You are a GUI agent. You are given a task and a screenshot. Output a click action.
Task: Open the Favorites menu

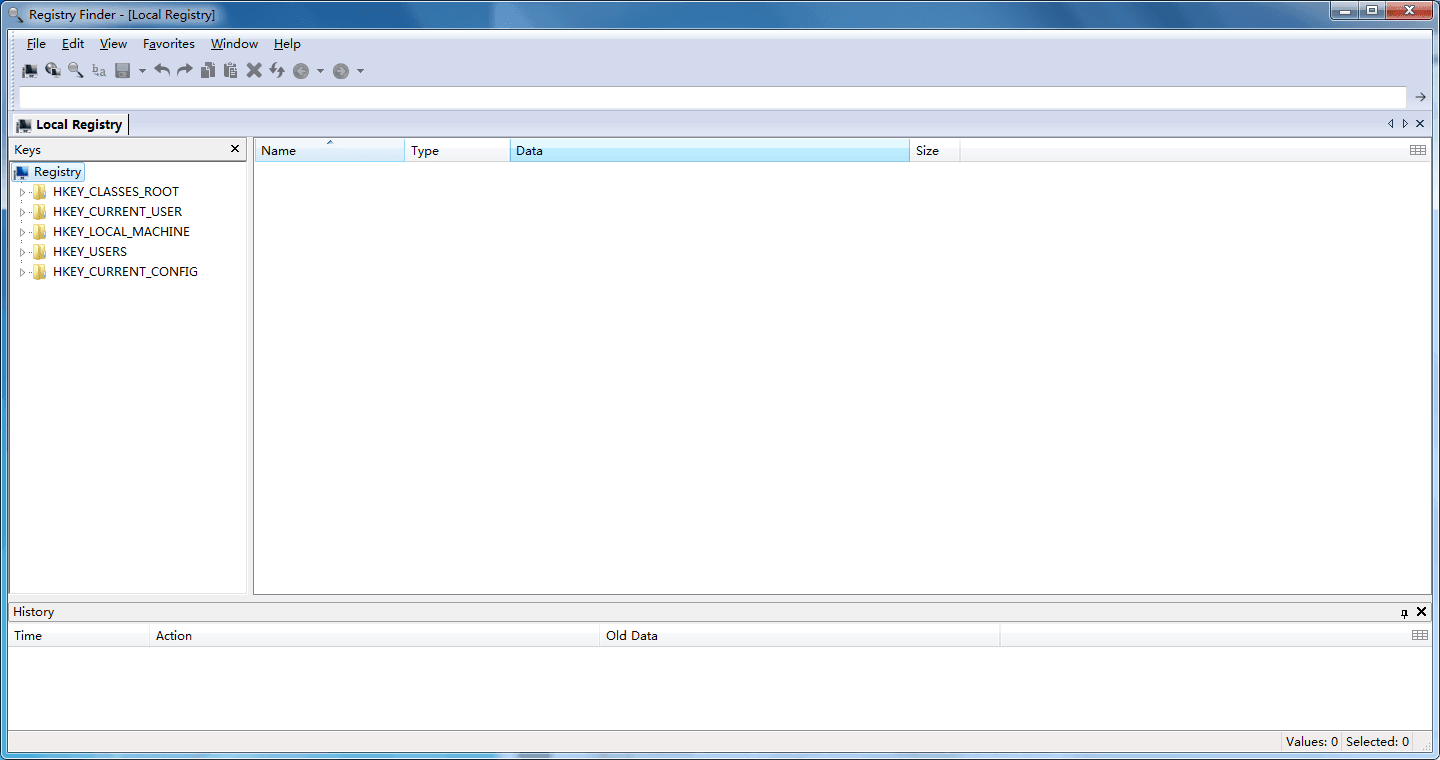[169, 44]
